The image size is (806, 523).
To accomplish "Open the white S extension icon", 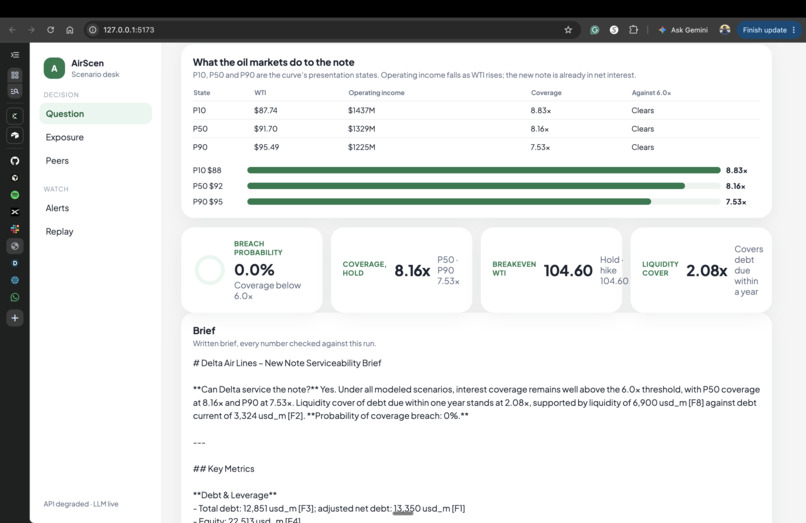I will click(x=614, y=30).
